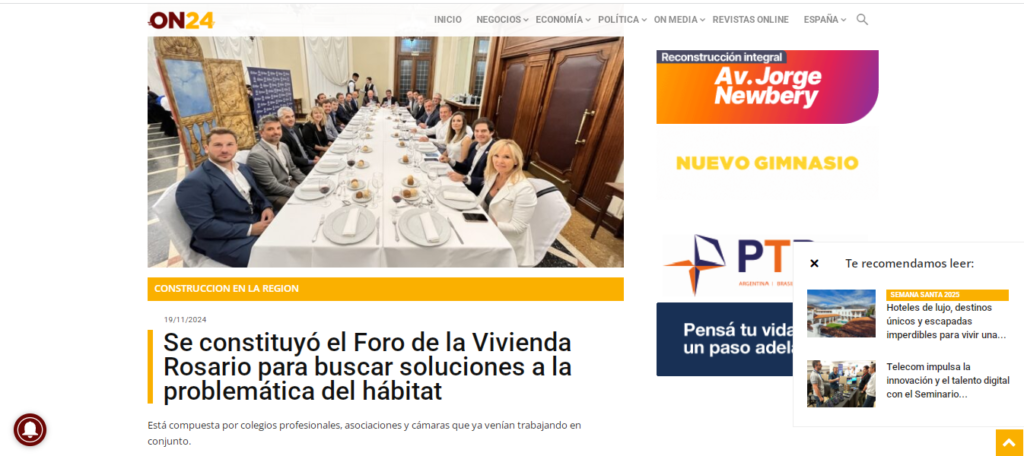Go to the Inicio menu item
The width and height of the screenshot is (1024, 456).
[447, 20]
